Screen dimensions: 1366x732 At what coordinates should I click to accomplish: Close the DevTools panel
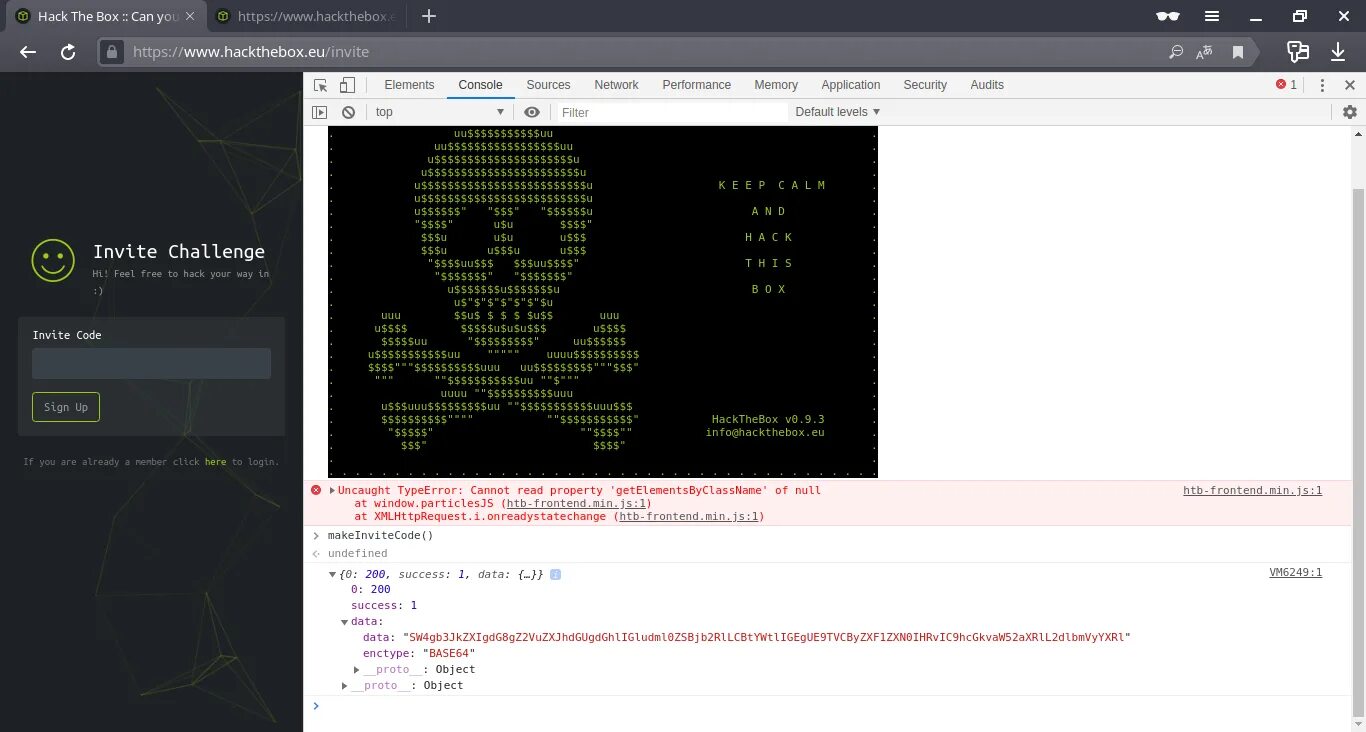[1349, 85]
